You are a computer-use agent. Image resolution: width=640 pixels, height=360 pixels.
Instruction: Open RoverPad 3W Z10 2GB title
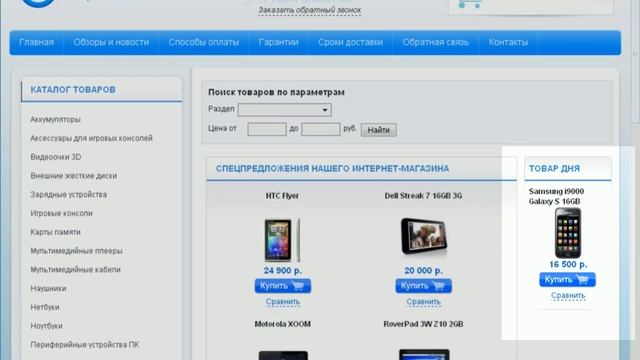click(x=423, y=324)
